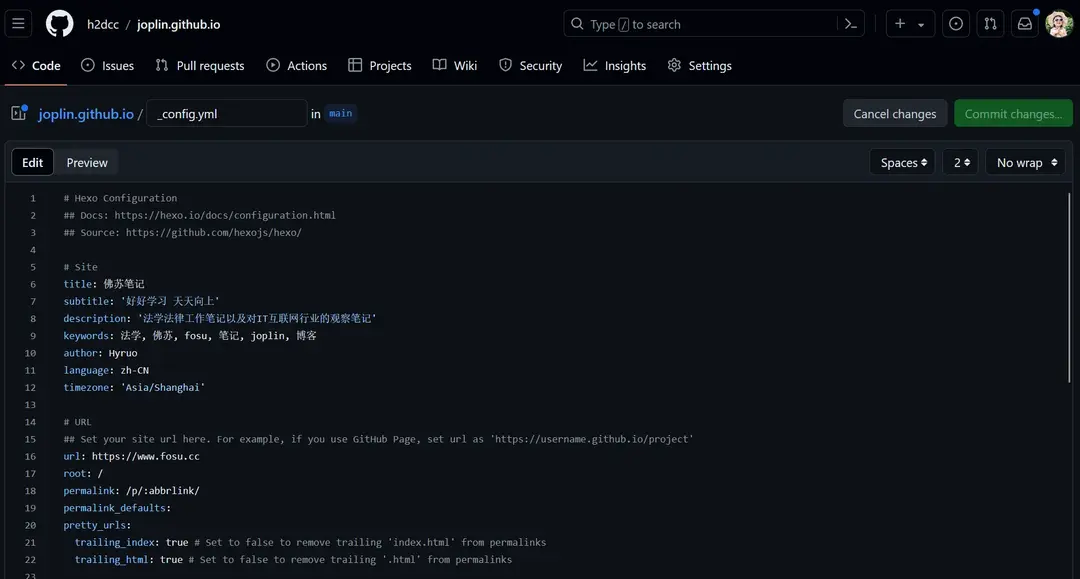Open the No wrap dropdown
This screenshot has width=1080, height=579.
[x=1024, y=161]
